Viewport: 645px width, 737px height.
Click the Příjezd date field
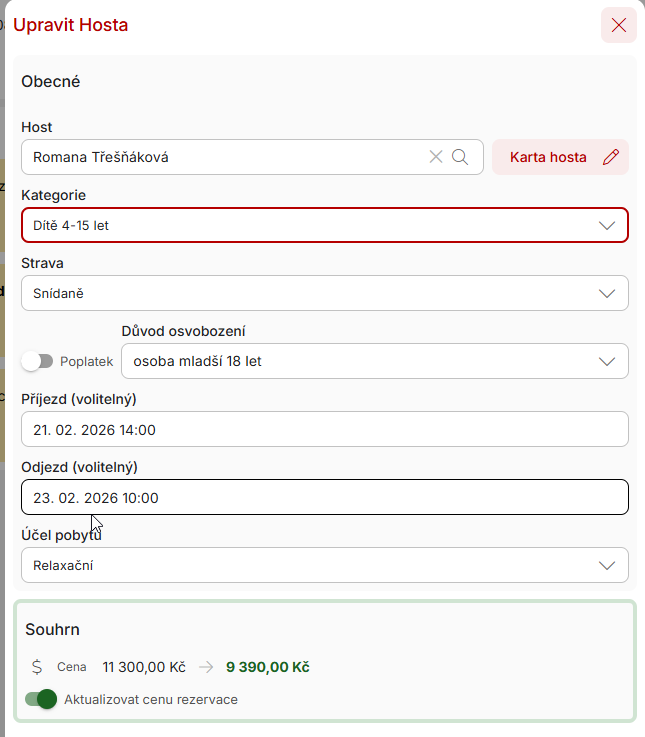coord(324,429)
